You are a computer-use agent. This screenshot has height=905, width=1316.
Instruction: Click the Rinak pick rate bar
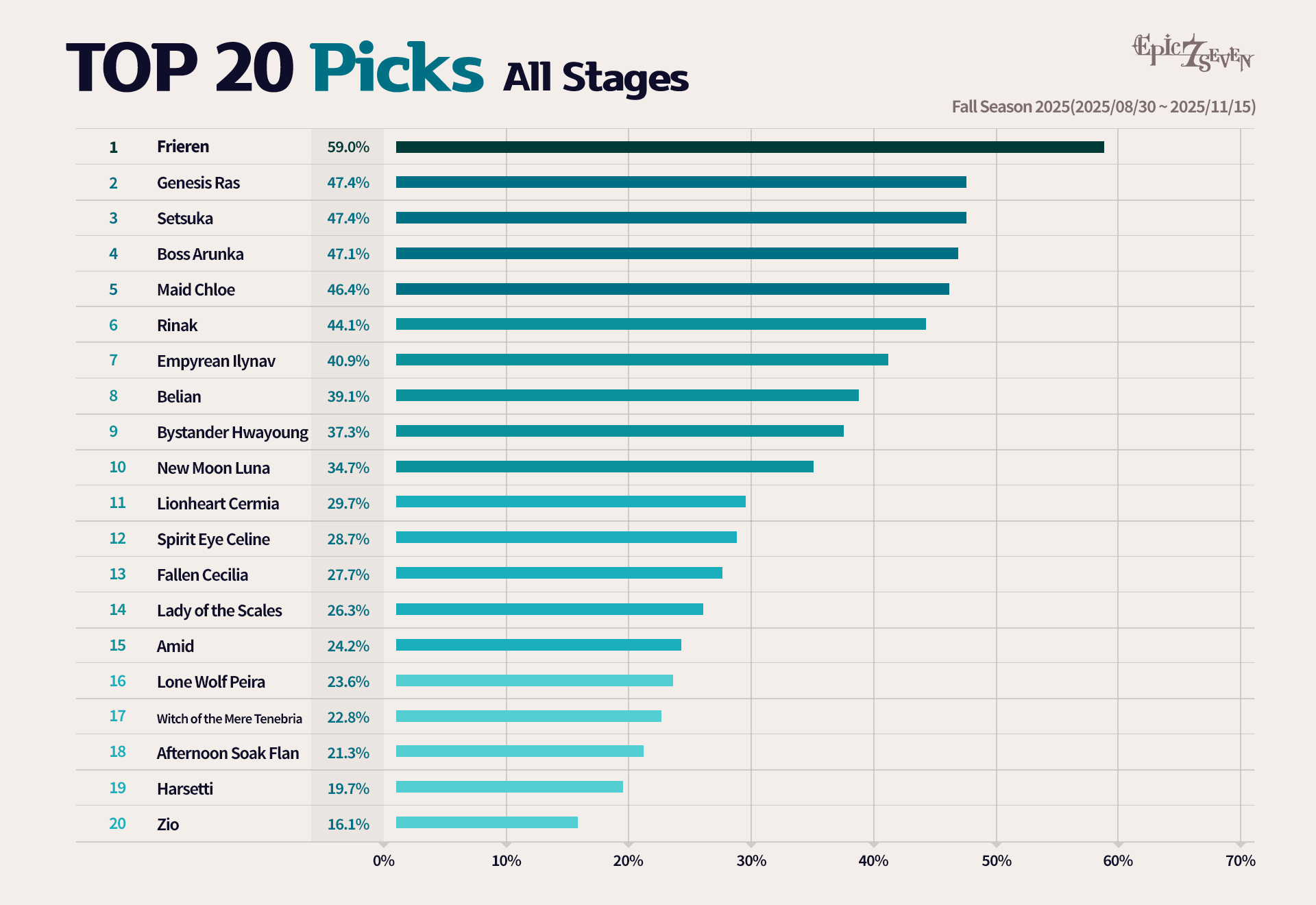coord(660,324)
